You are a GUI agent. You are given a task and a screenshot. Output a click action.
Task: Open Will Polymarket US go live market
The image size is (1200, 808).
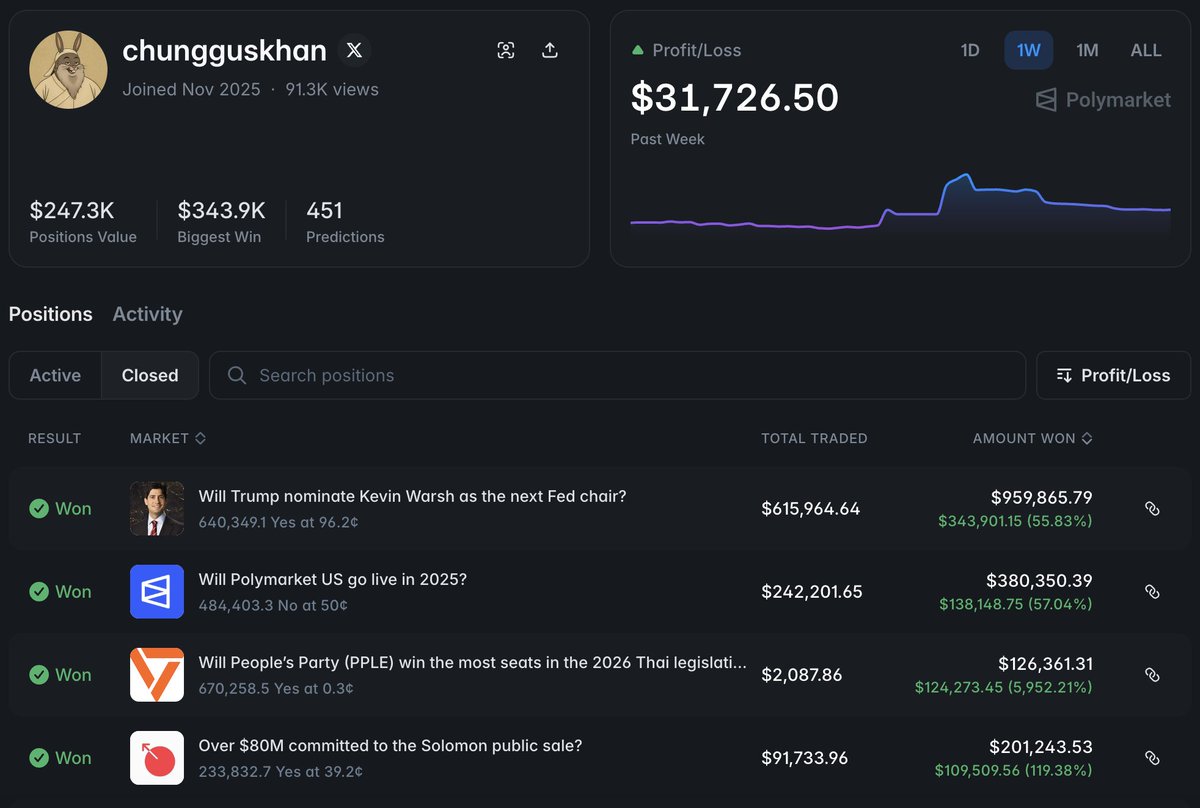[333, 579]
